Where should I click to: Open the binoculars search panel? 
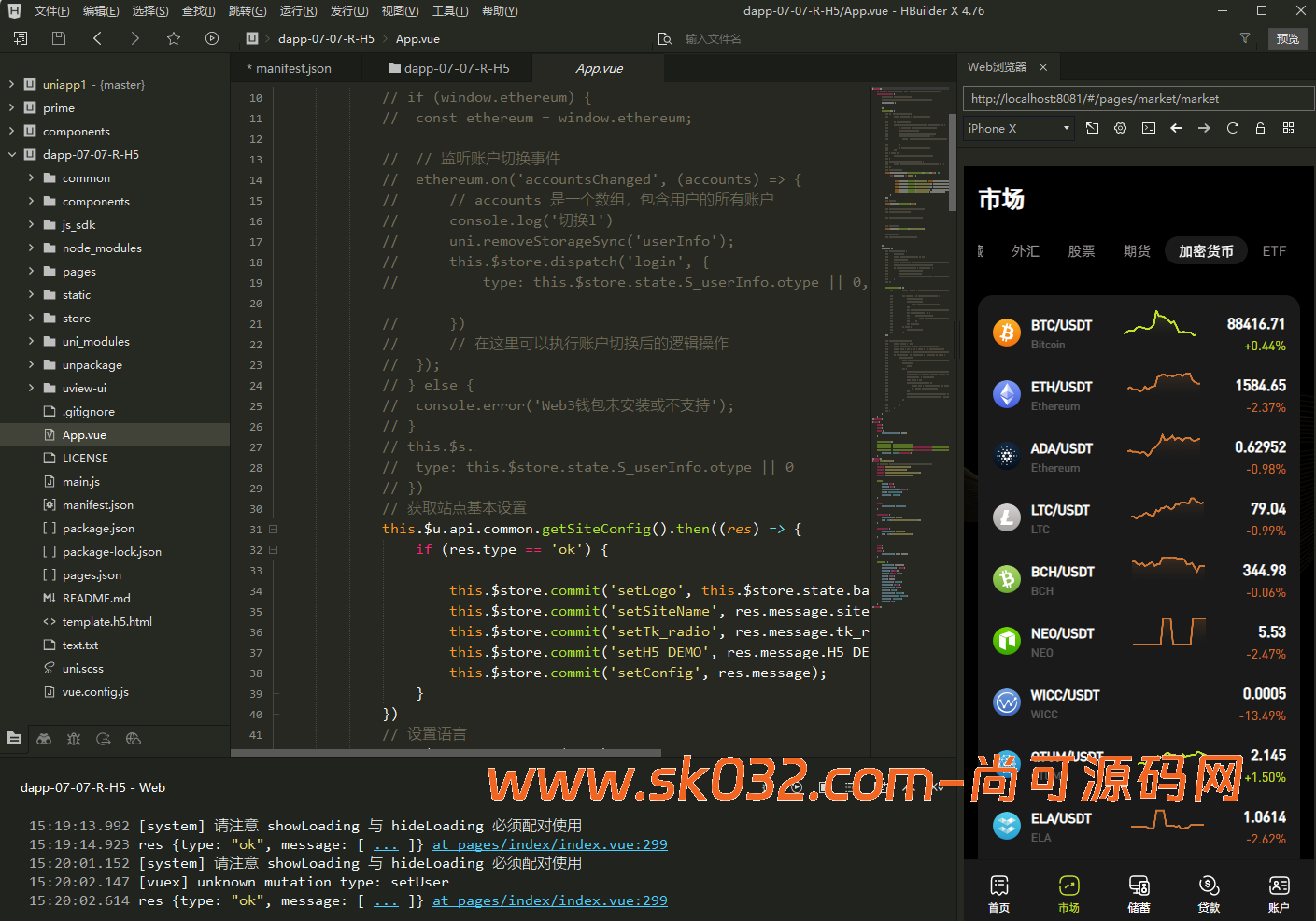click(x=44, y=739)
